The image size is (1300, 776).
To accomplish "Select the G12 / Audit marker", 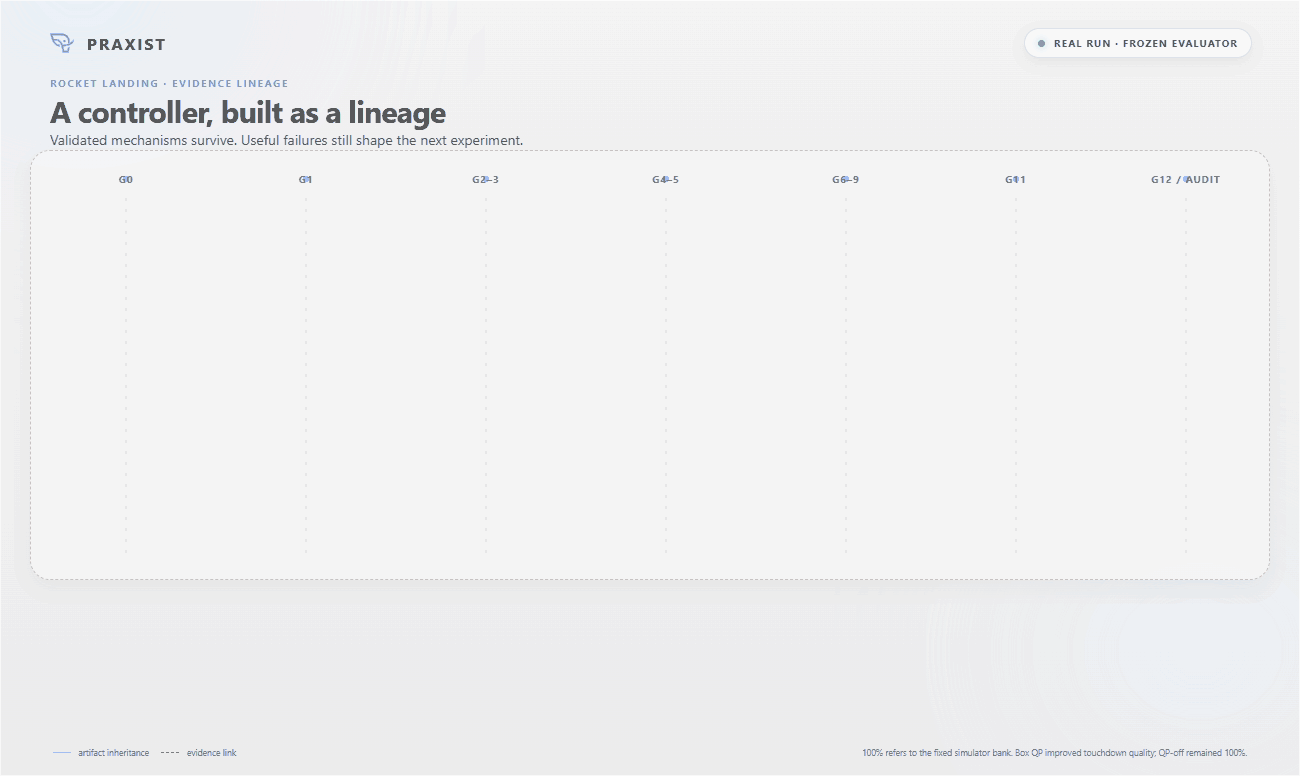I will pyautogui.click(x=1186, y=180).
